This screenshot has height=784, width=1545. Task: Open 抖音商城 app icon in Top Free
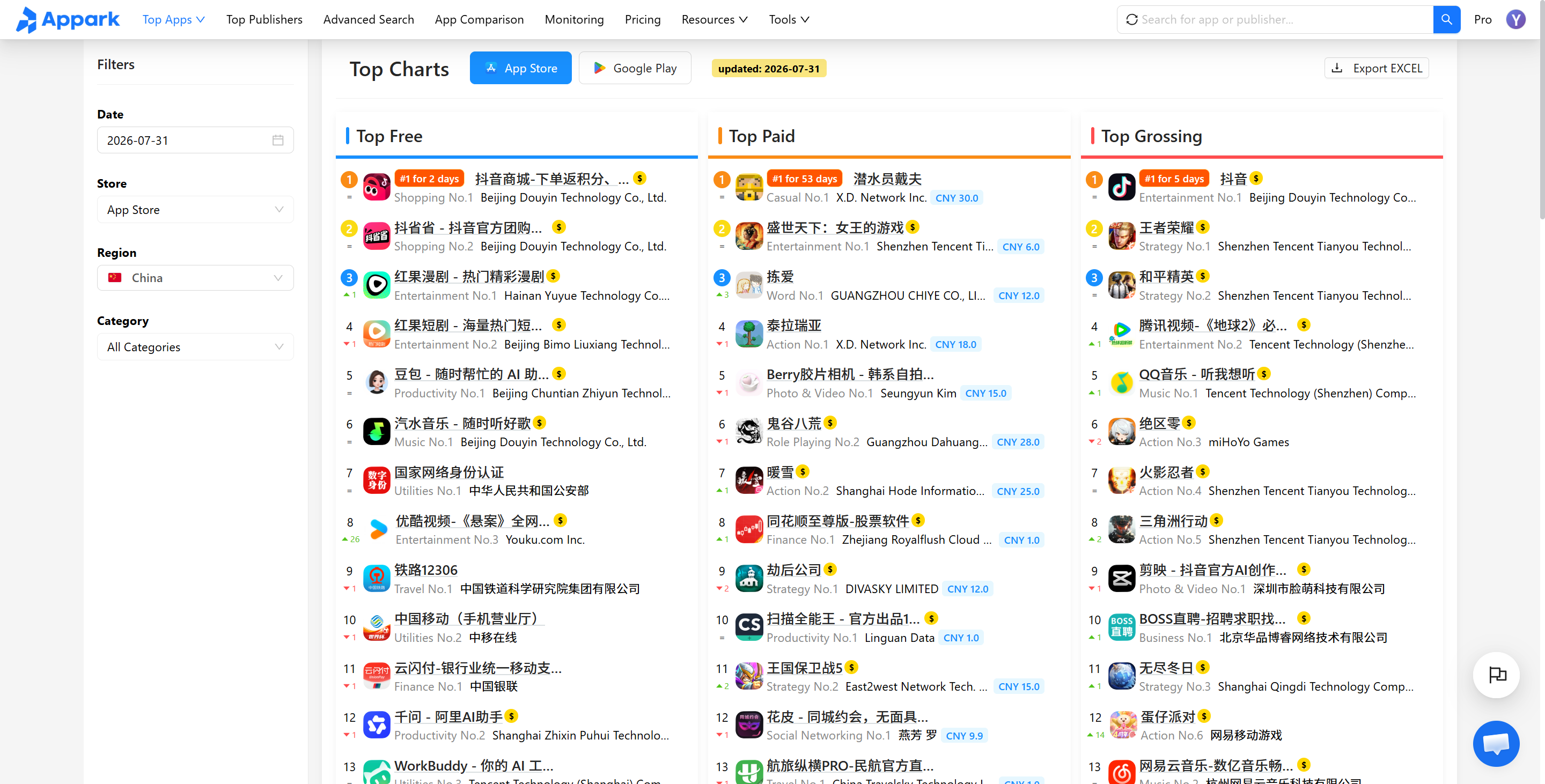click(377, 187)
